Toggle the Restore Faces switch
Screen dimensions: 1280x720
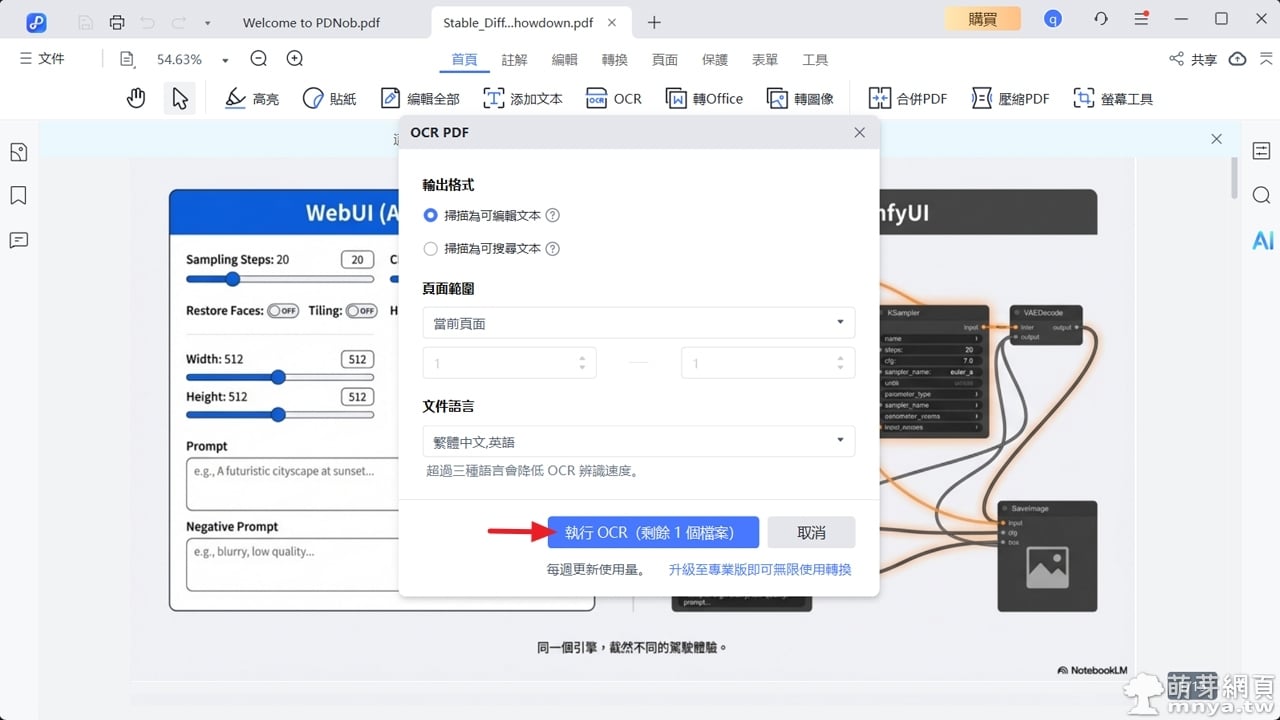(x=282, y=311)
